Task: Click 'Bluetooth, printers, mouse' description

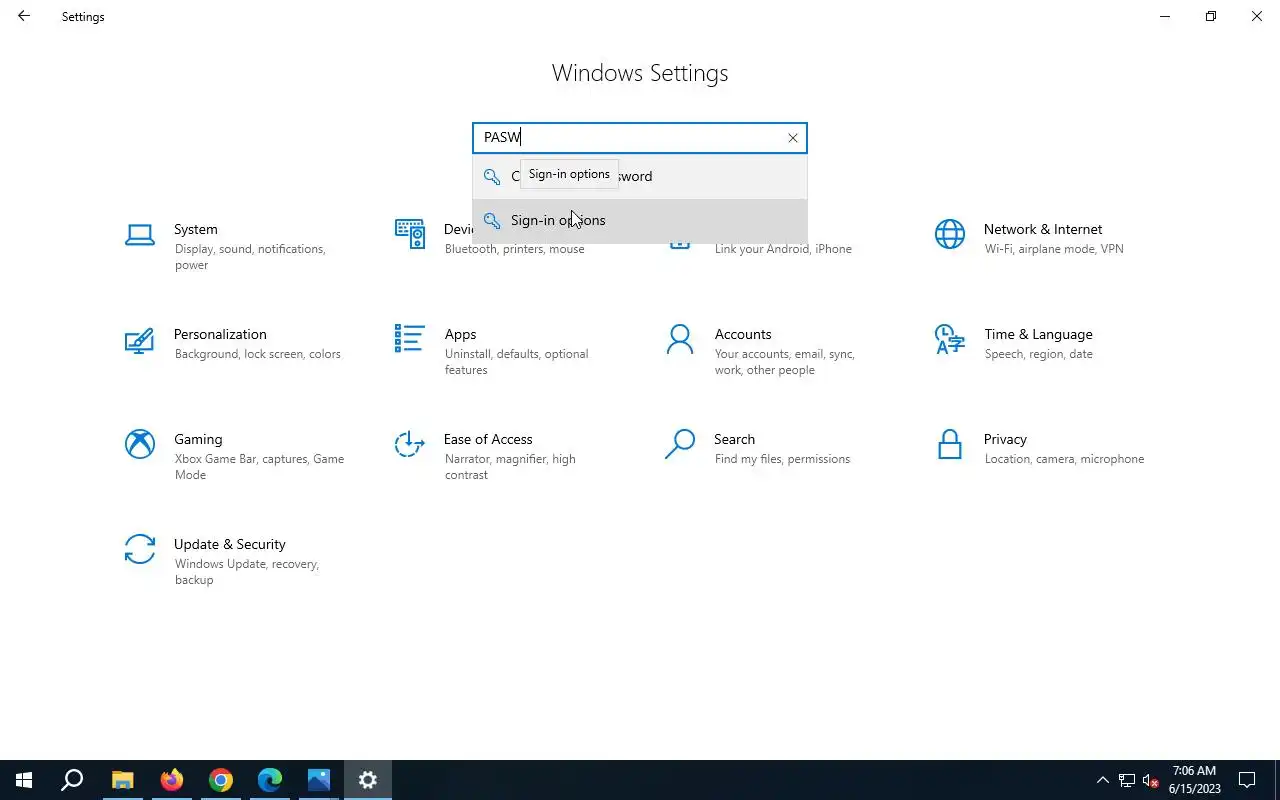Action: pyautogui.click(x=514, y=249)
